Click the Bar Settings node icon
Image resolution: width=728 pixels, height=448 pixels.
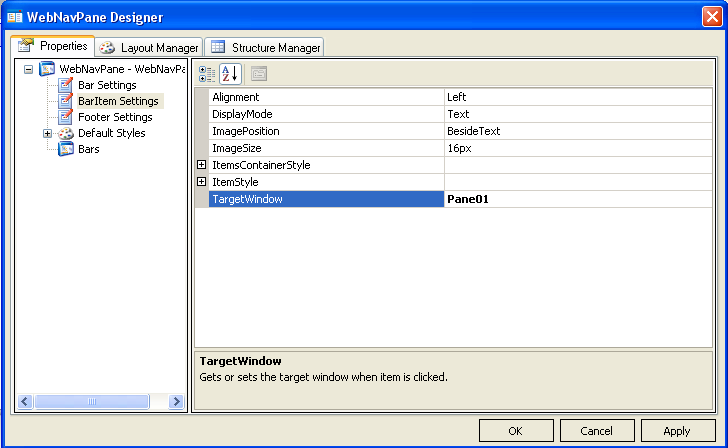(66, 85)
